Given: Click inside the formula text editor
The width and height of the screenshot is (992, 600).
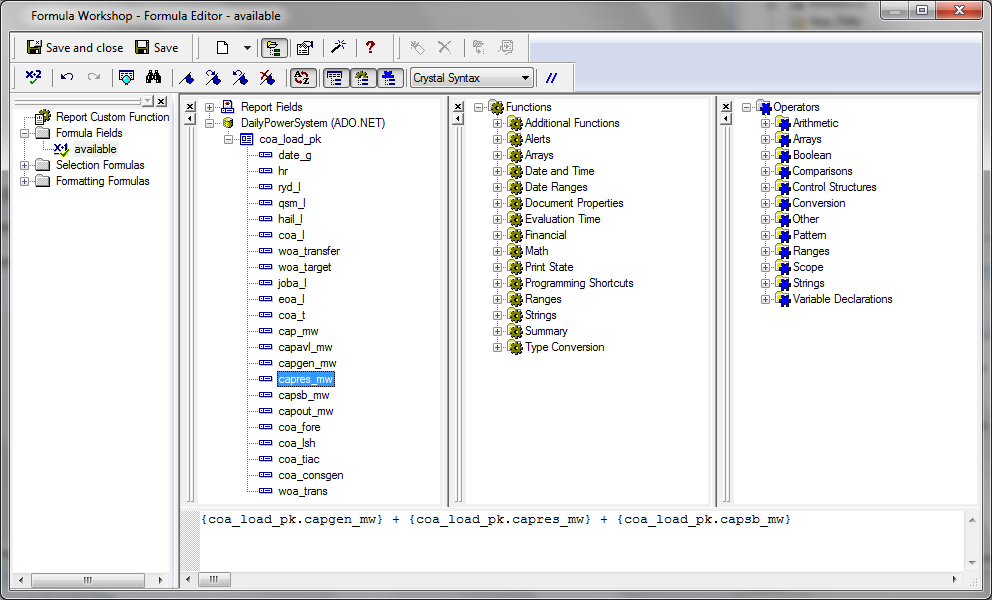Looking at the screenshot, I should tap(581, 539).
